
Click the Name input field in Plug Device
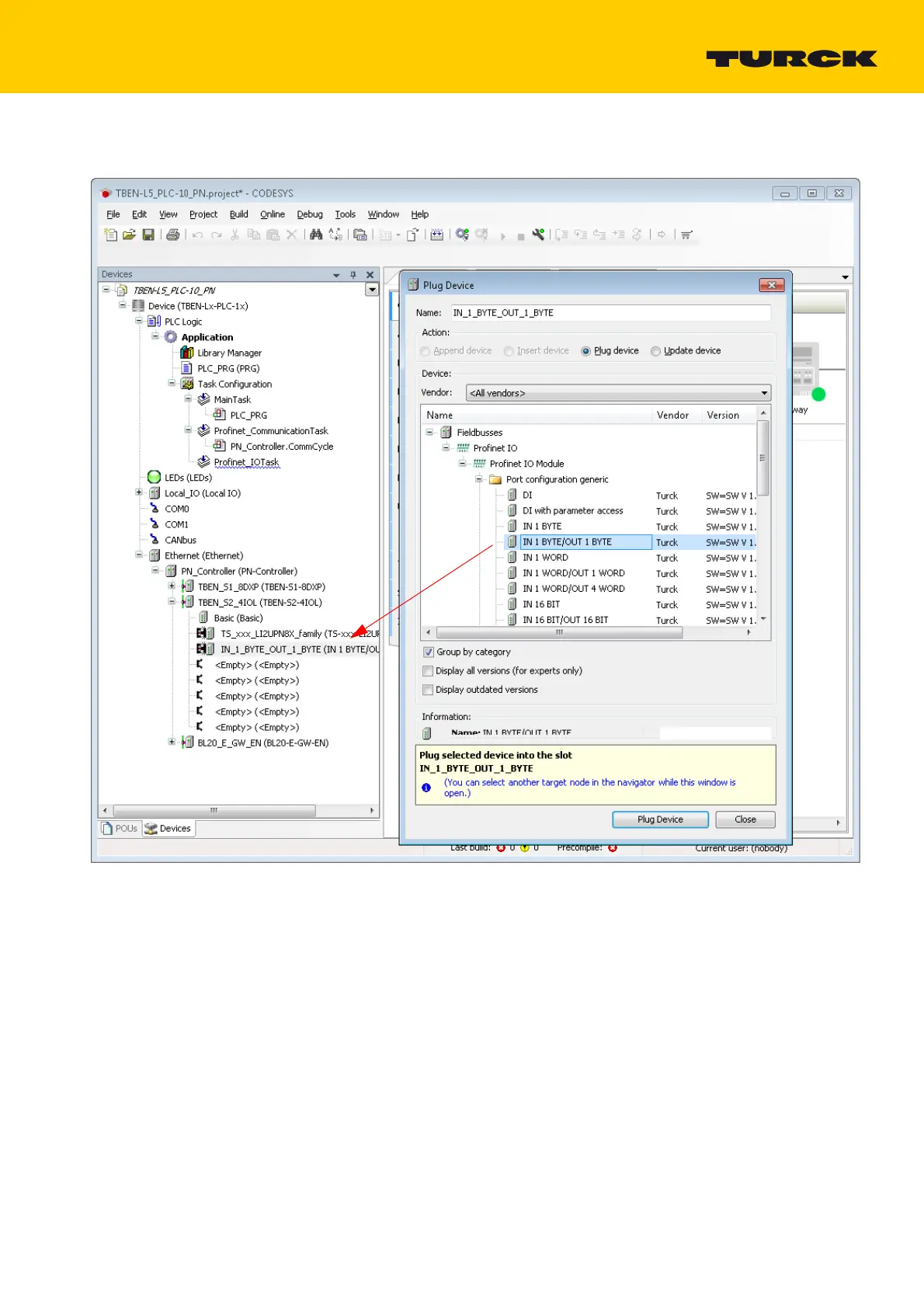tap(611, 313)
